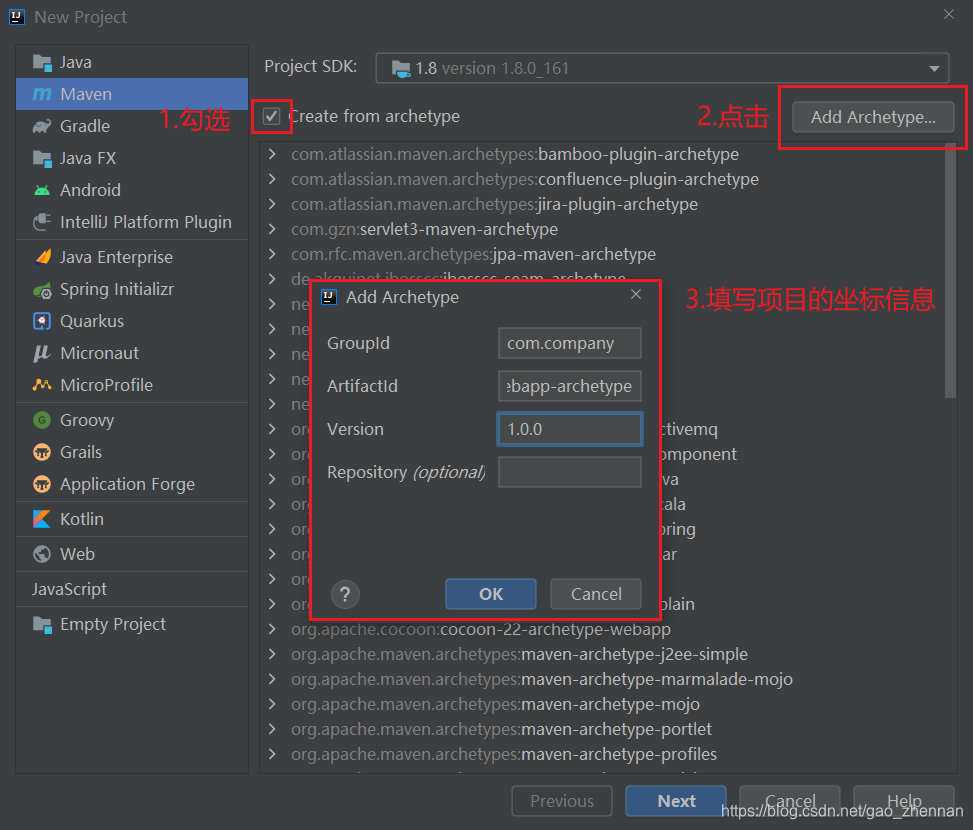Image resolution: width=973 pixels, height=830 pixels.
Task: Close the Add Archetype dialog
Action: click(636, 295)
